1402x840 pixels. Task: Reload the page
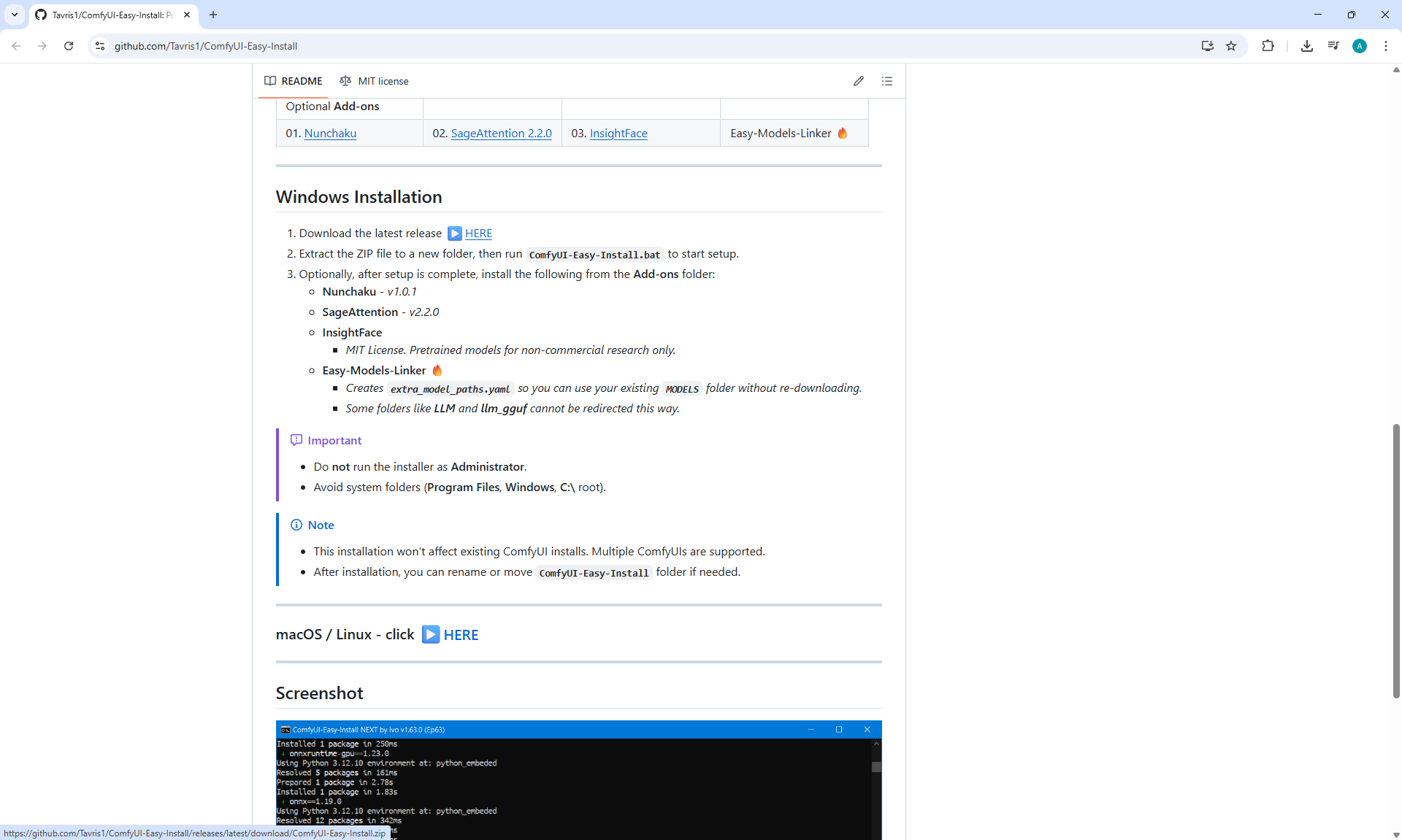pyautogui.click(x=69, y=46)
